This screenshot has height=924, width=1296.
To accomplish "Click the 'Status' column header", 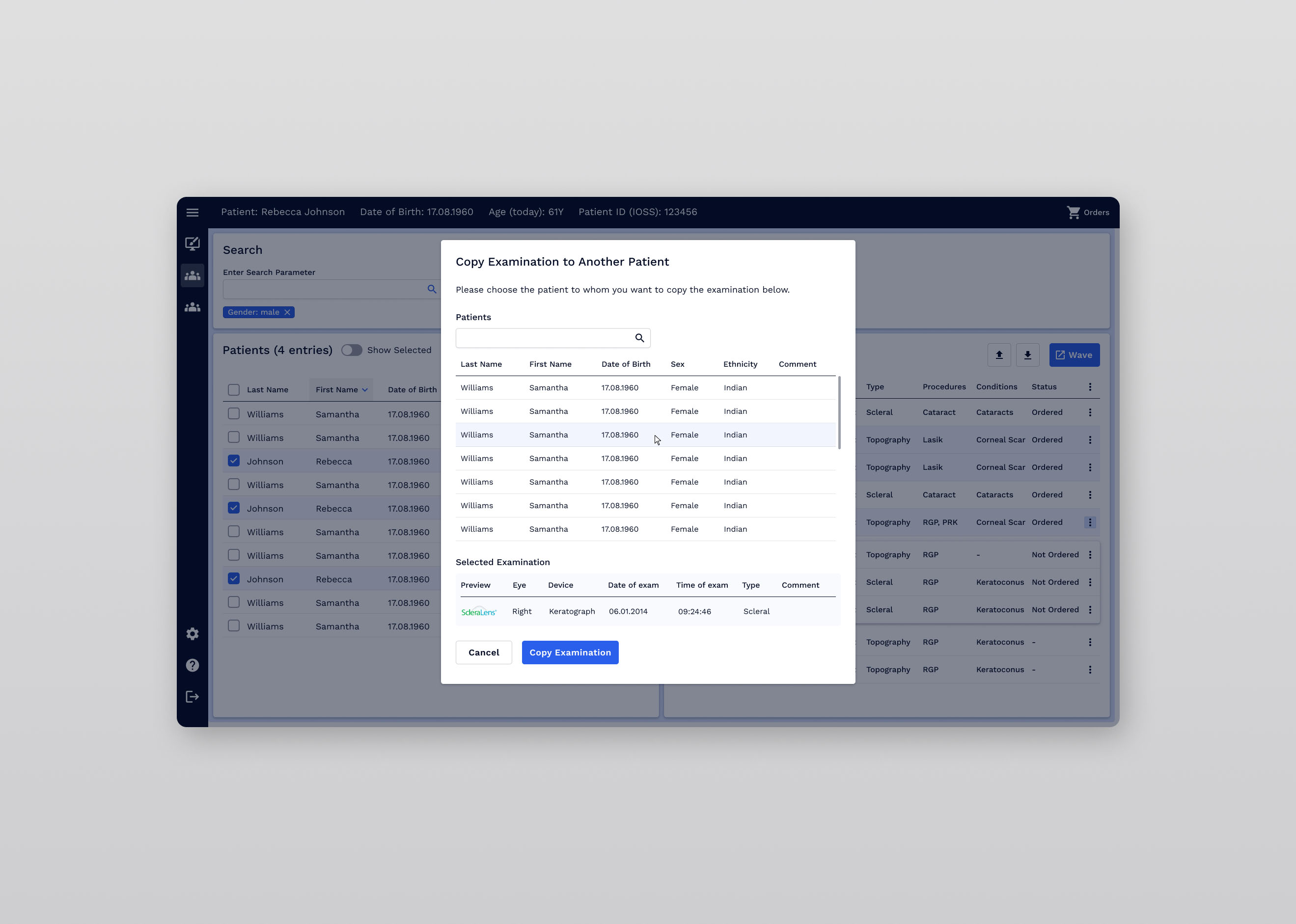I will 1044,387.
